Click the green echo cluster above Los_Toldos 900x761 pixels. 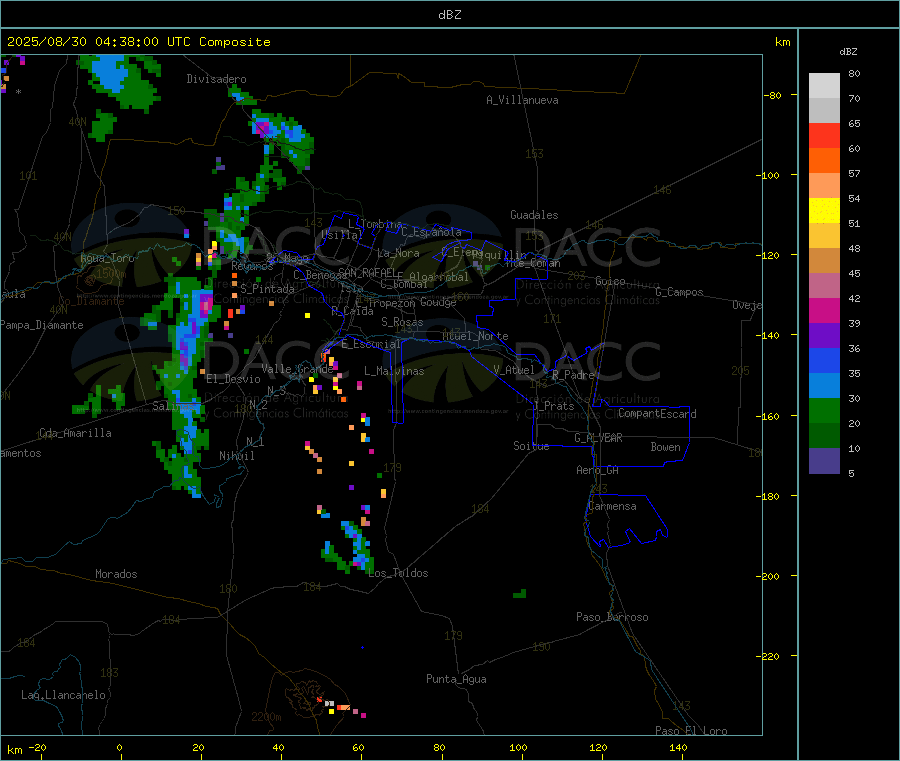click(x=350, y=545)
